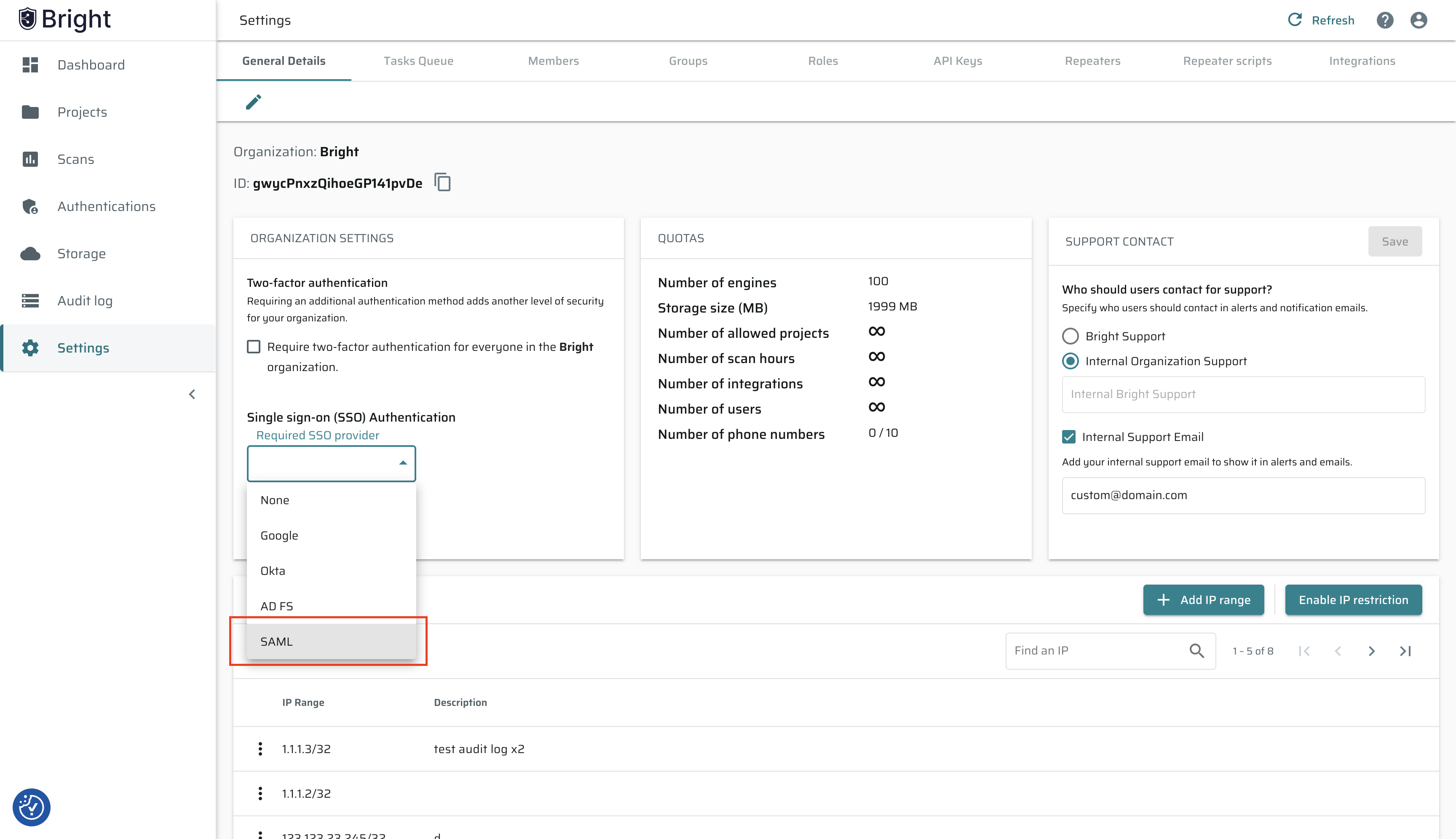Choose None in the SSO list
Image resolution: width=1456 pixels, height=839 pixels.
pos(332,500)
